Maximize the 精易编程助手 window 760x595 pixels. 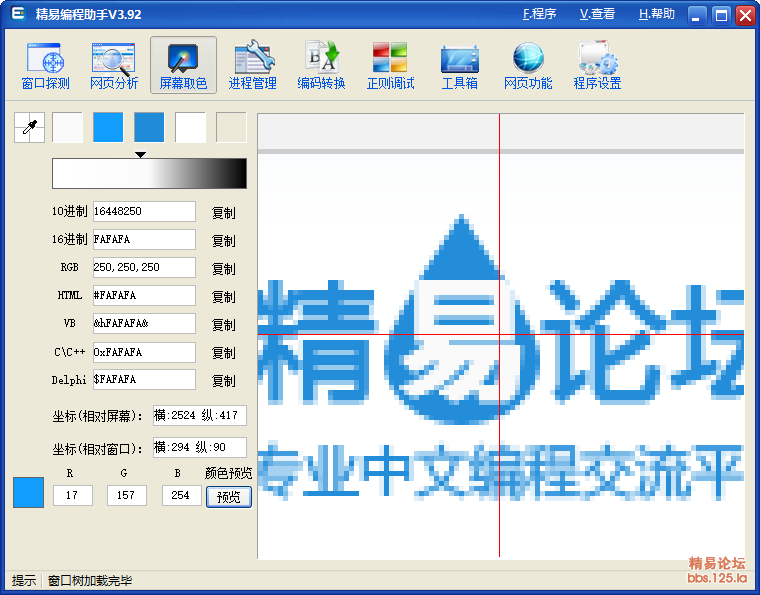[721, 16]
